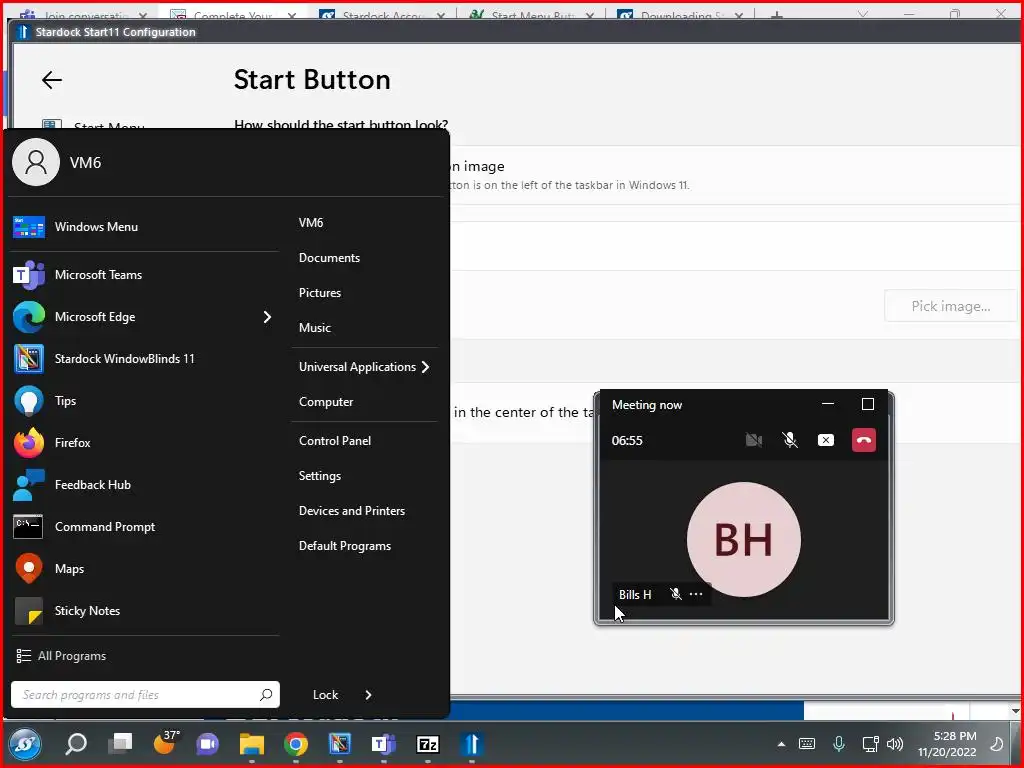The image size is (1024, 768).
Task: Open Control Panel
Action: 335,441
